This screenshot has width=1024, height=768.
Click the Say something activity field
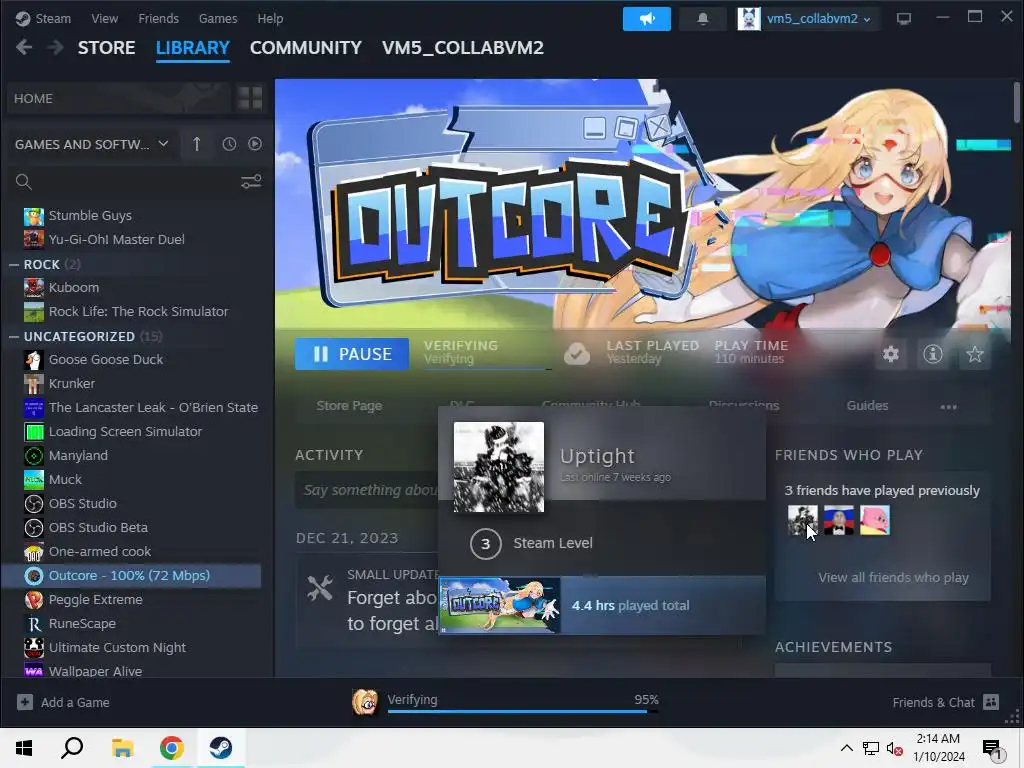click(x=369, y=490)
